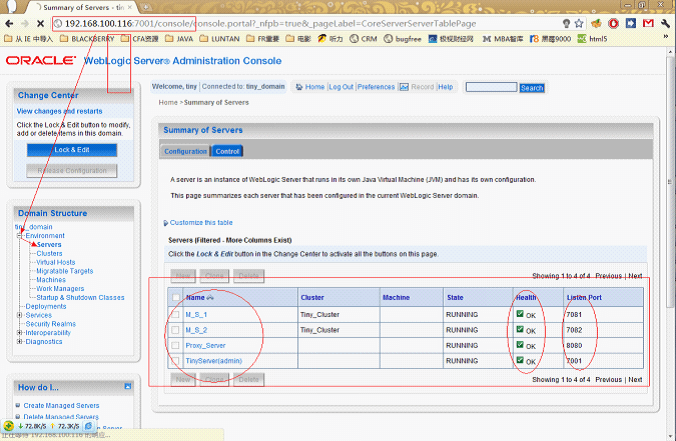676x441 pixels.
Task: Expand Customize this table section
Action: click(x=198, y=223)
